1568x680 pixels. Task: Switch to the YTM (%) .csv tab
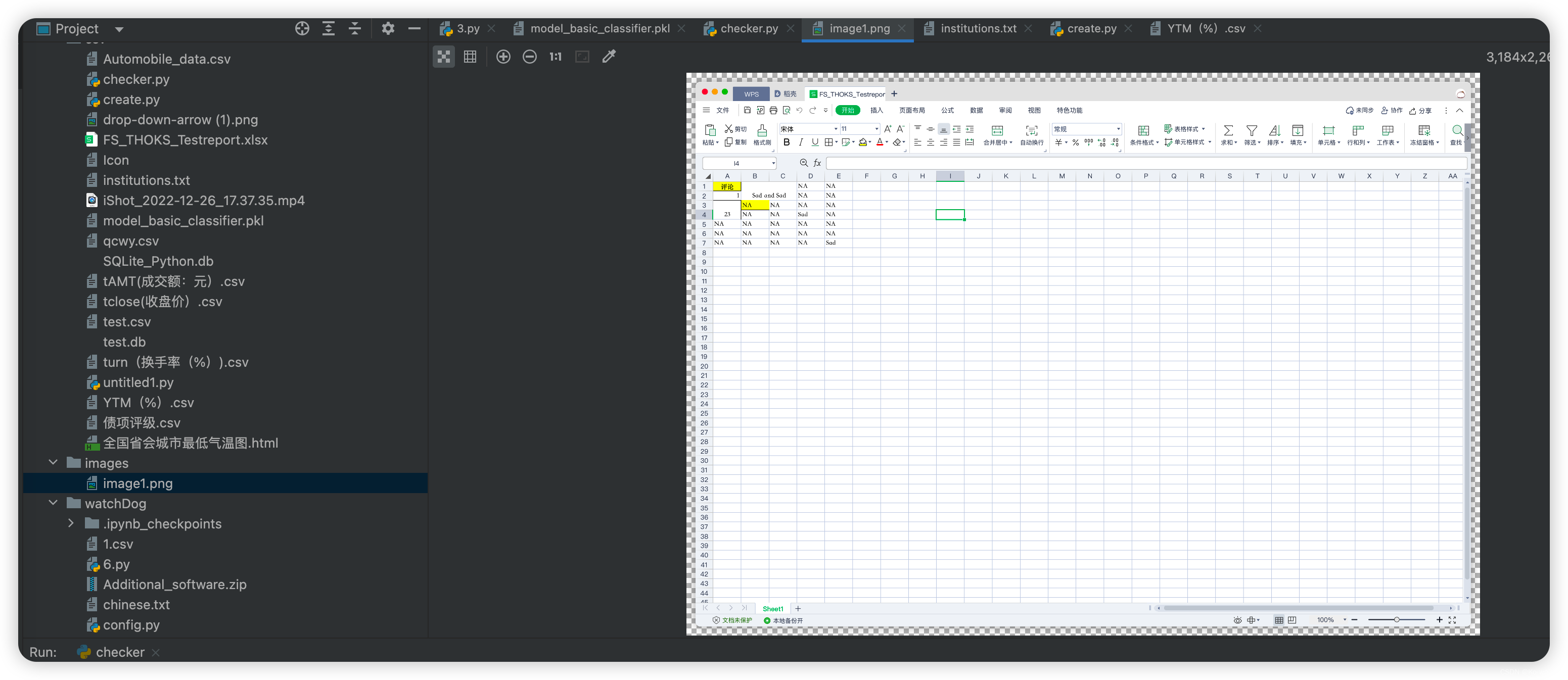click(x=1205, y=29)
